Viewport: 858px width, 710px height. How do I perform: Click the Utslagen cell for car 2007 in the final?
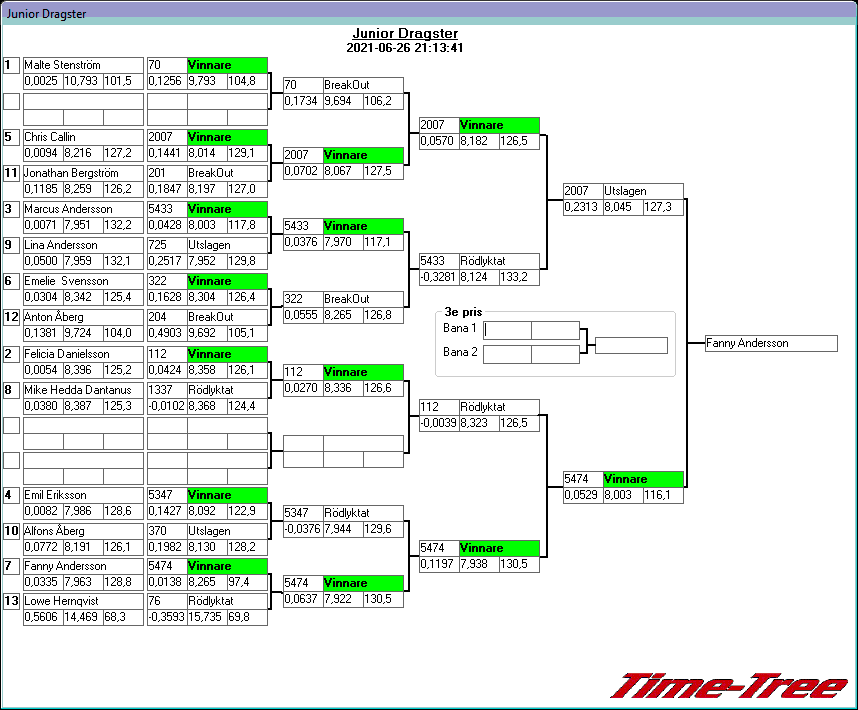[x=642, y=191]
